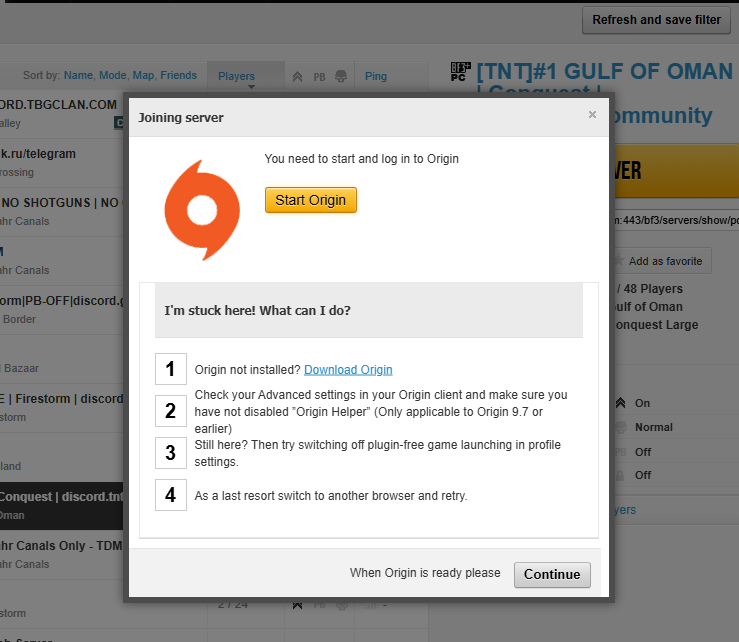Viewport: 739px width, 642px height.
Task: Select the k.ru/telegram server row
Action: coord(62,163)
